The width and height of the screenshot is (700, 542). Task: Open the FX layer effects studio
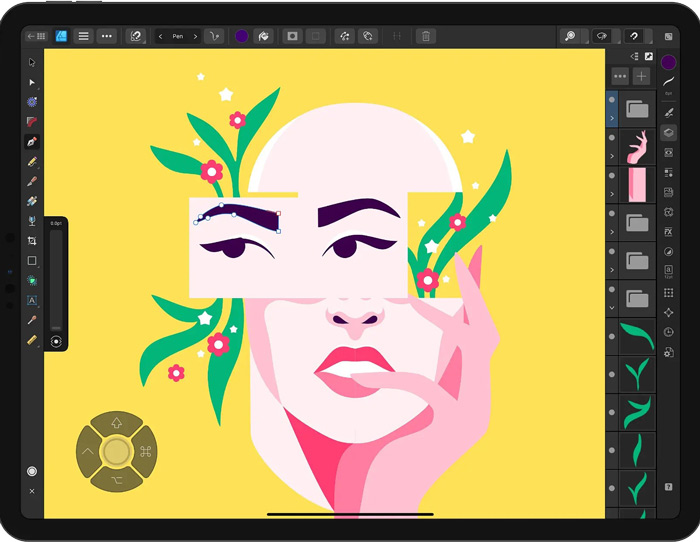pyautogui.click(x=668, y=232)
